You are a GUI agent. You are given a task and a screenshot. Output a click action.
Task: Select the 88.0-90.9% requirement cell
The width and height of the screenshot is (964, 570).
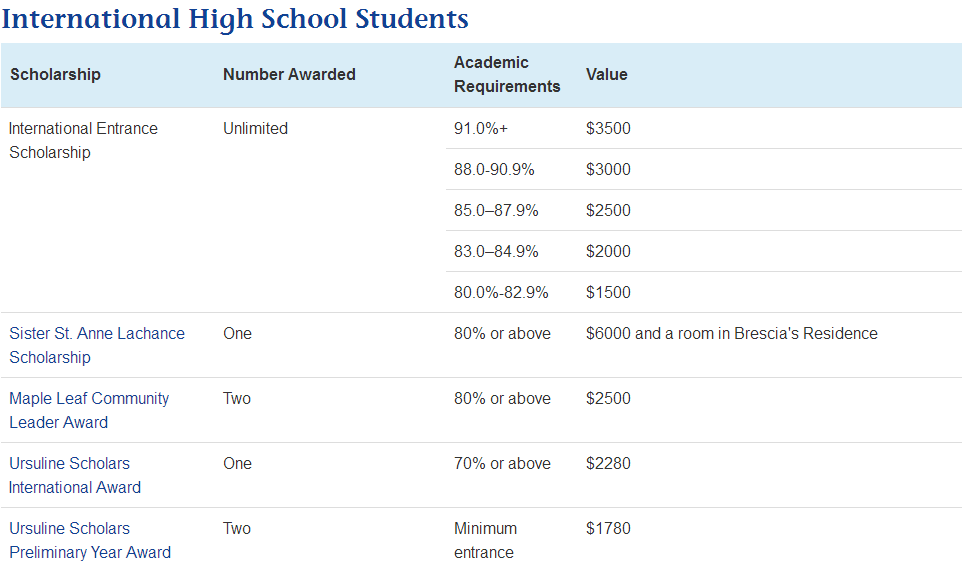pyautogui.click(x=494, y=170)
